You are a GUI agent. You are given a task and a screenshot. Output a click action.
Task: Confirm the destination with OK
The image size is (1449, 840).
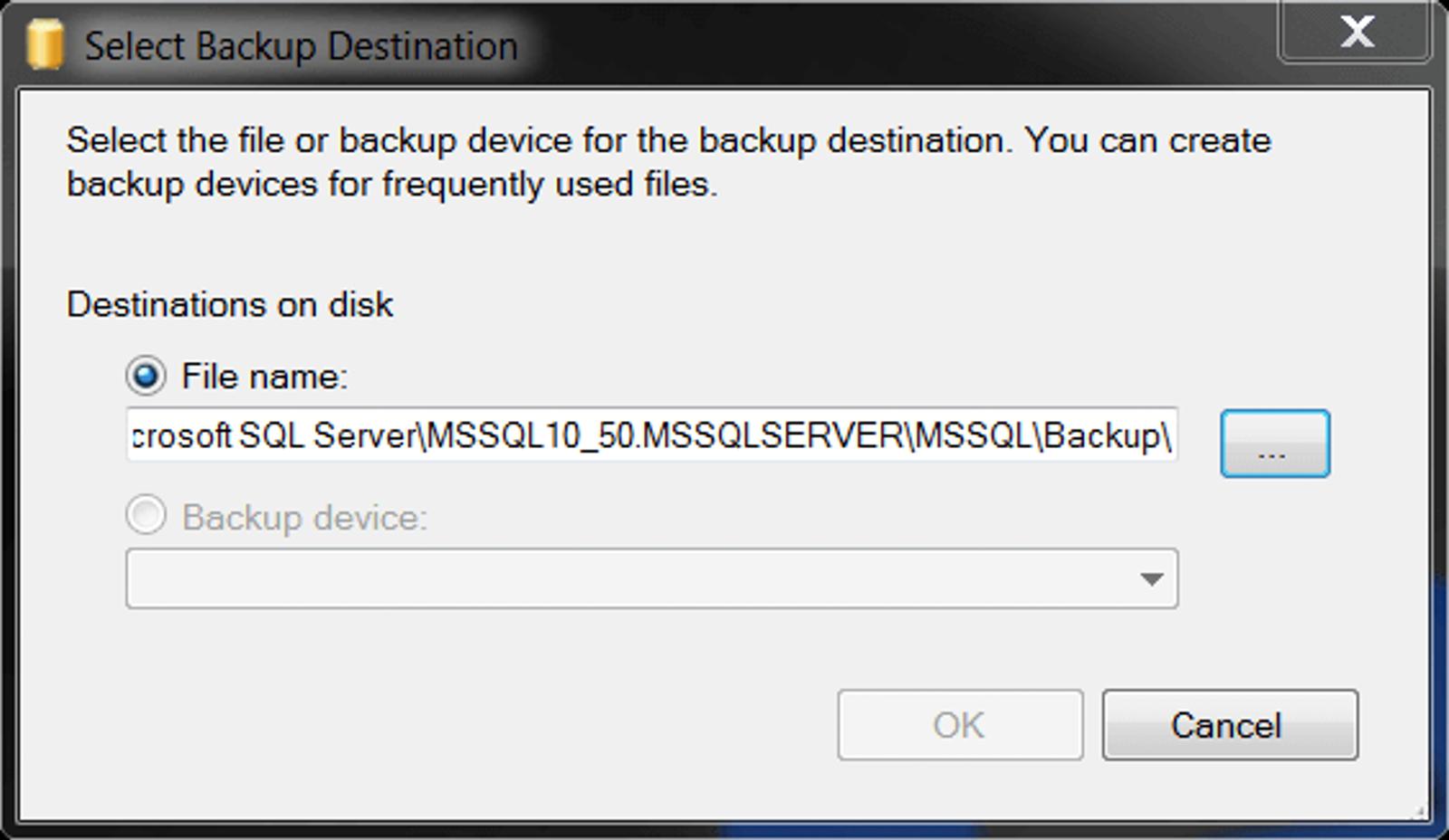pyautogui.click(x=959, y=725)
